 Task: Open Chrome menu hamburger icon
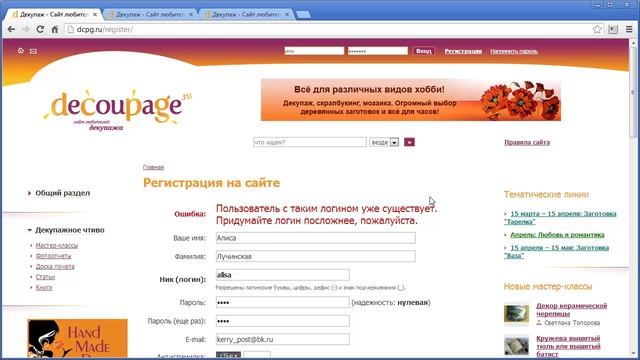[629, 29]
